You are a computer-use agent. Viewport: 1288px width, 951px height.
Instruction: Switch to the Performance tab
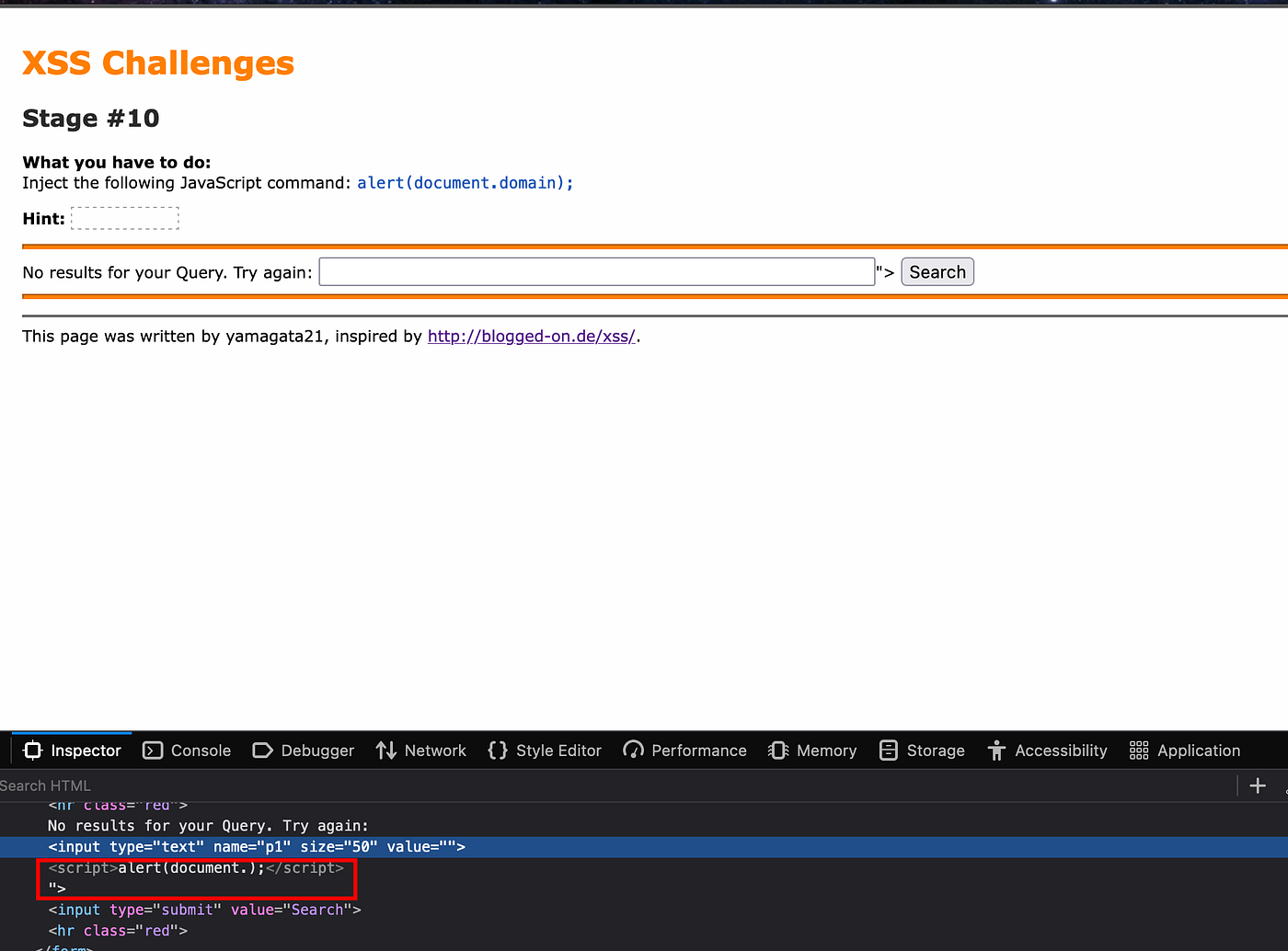point(684,750)
